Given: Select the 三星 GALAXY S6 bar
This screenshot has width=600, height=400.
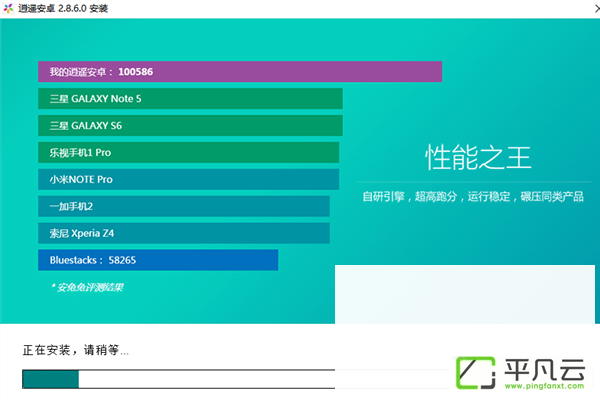Looking at the screenshot, I should click(190, 126).
